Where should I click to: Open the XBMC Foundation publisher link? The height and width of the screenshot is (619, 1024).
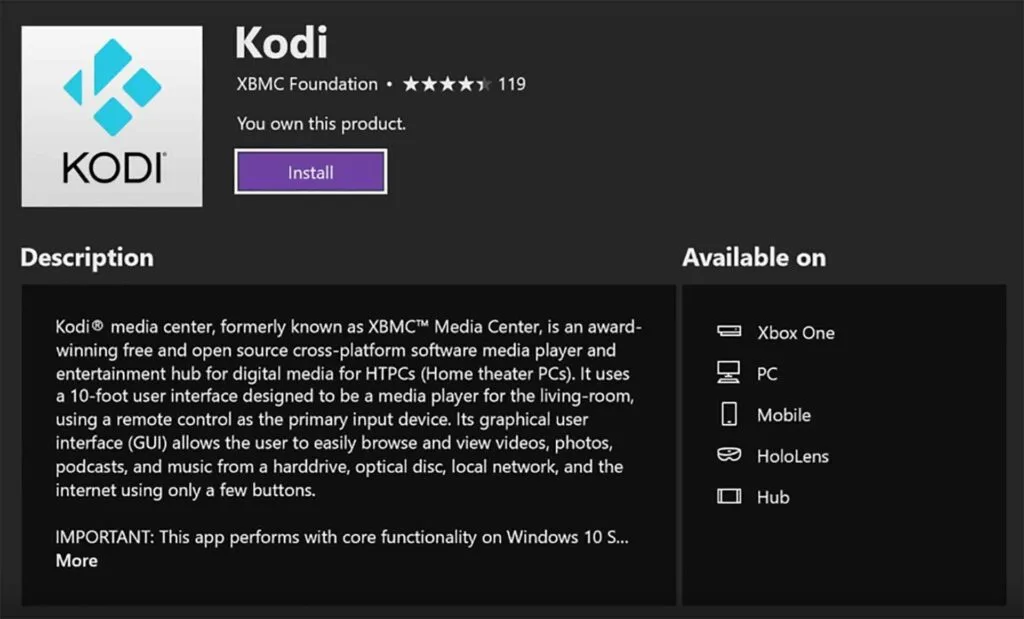307,84
